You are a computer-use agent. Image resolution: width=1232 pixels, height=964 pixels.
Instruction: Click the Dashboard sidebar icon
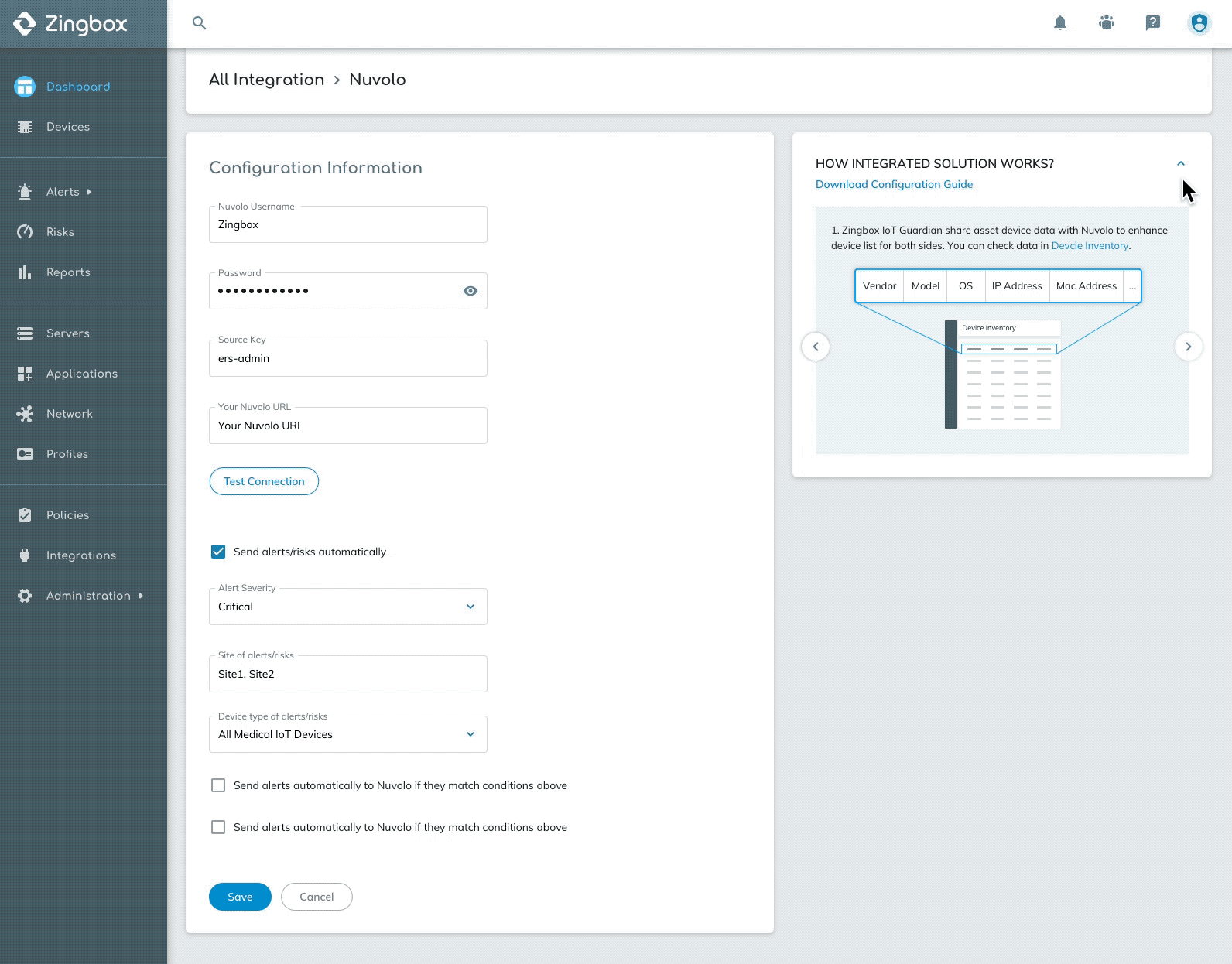click(25, 87)
